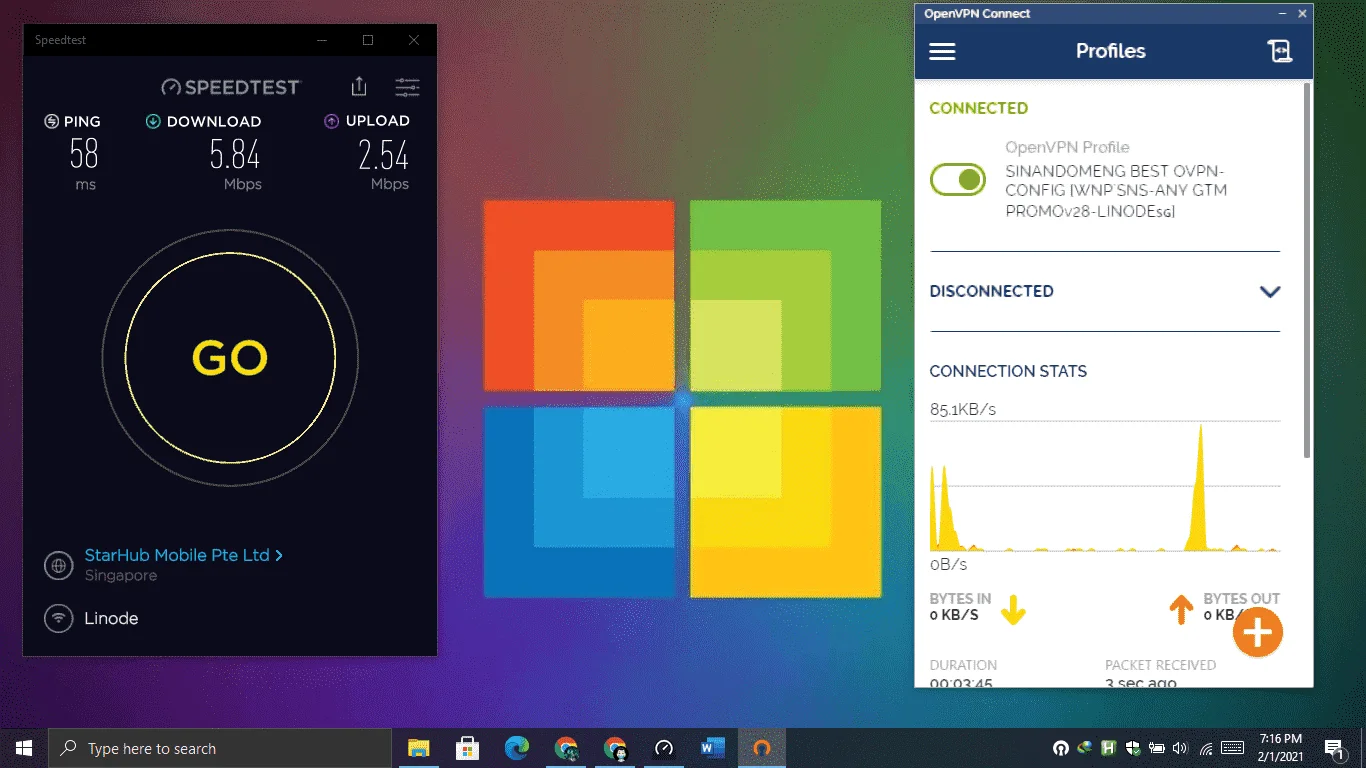Click the OpenVPN icon in system tray
This screenshot has width=1366, height=768.
pyautogui.click(x=1061, y=748)
